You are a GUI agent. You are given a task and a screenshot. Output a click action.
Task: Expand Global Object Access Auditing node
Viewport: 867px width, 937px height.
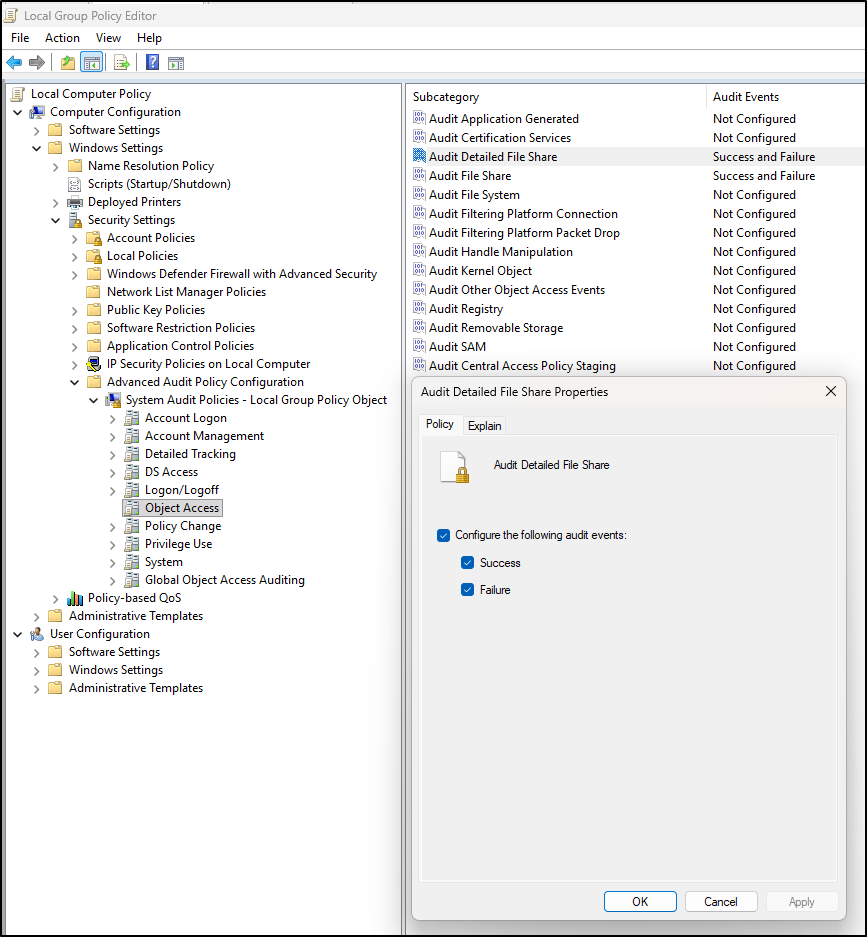pyautogui.click(x=113, y=581)
